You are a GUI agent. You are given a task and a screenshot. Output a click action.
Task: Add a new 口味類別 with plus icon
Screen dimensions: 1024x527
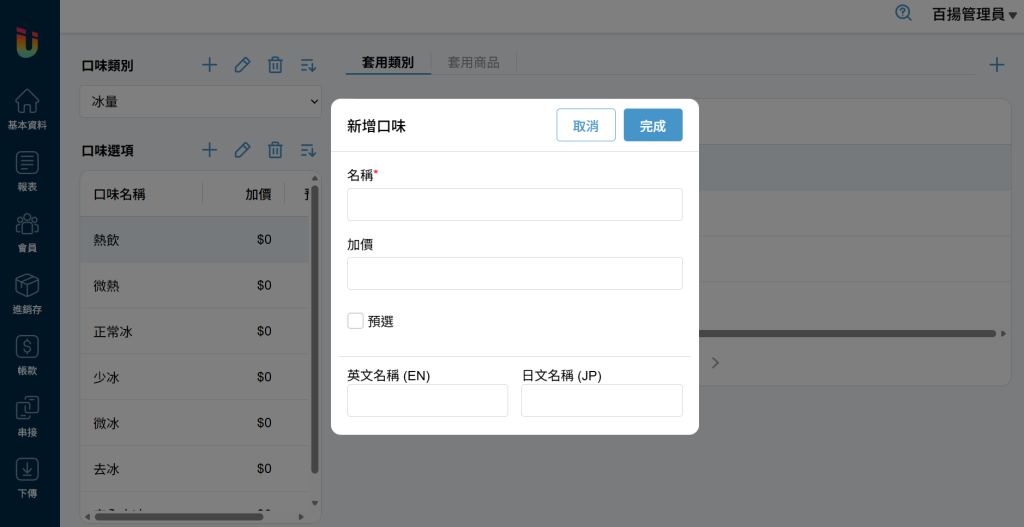tap(209, 65)
